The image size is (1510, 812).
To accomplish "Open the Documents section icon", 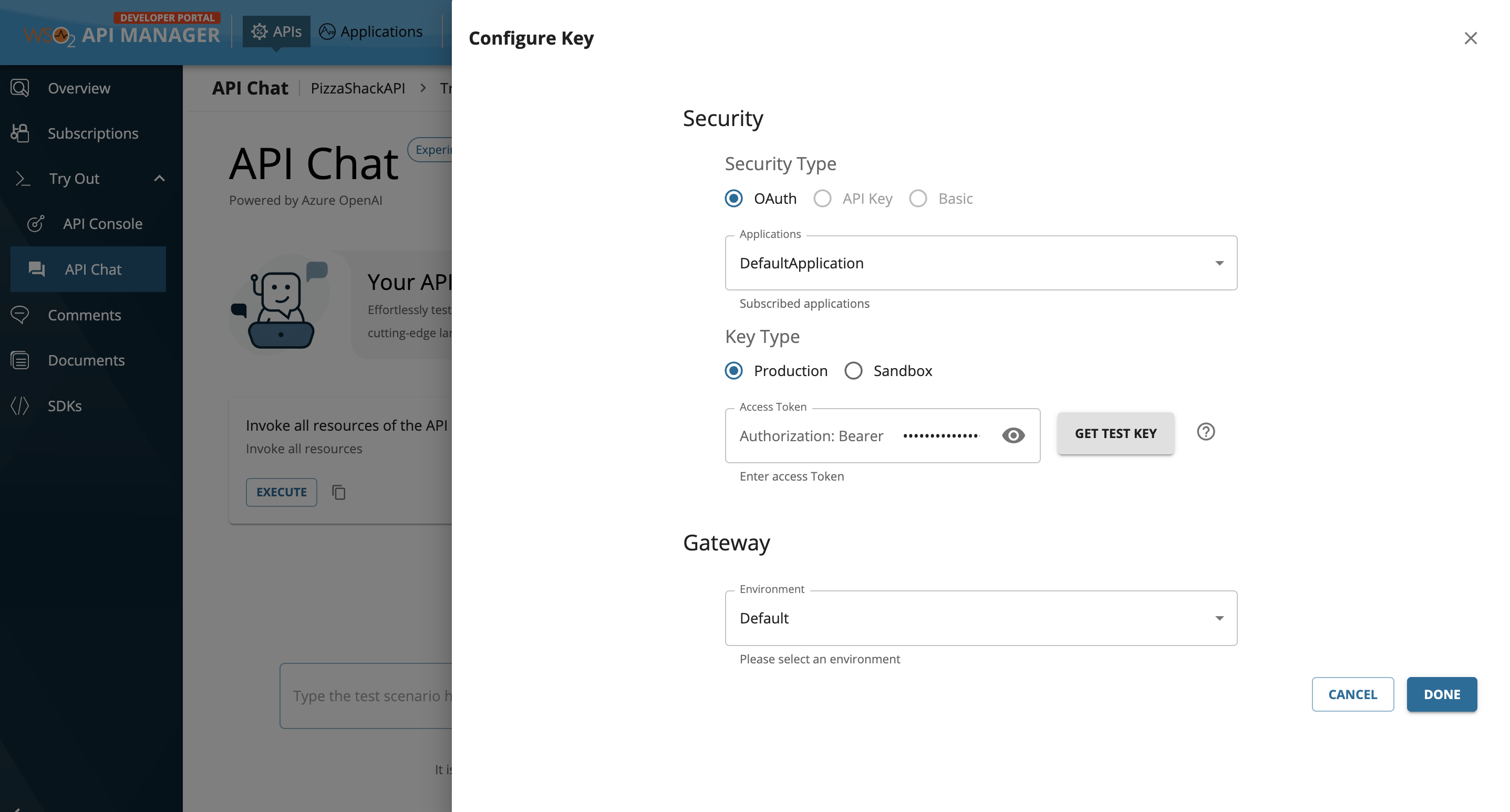I will [20, 360].
